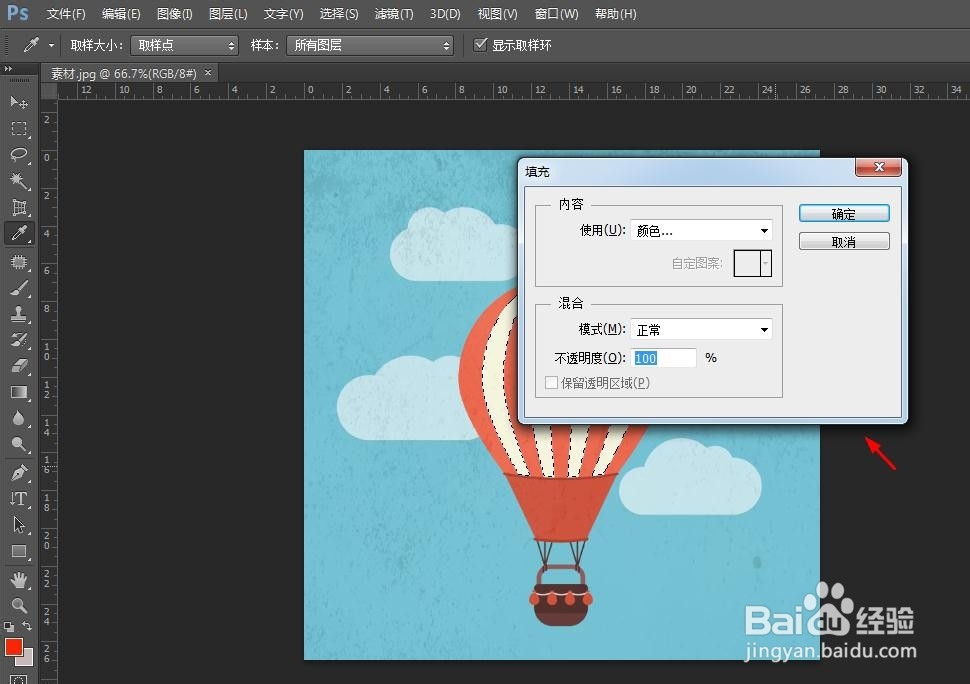Select the Path Selection tool

19,524
